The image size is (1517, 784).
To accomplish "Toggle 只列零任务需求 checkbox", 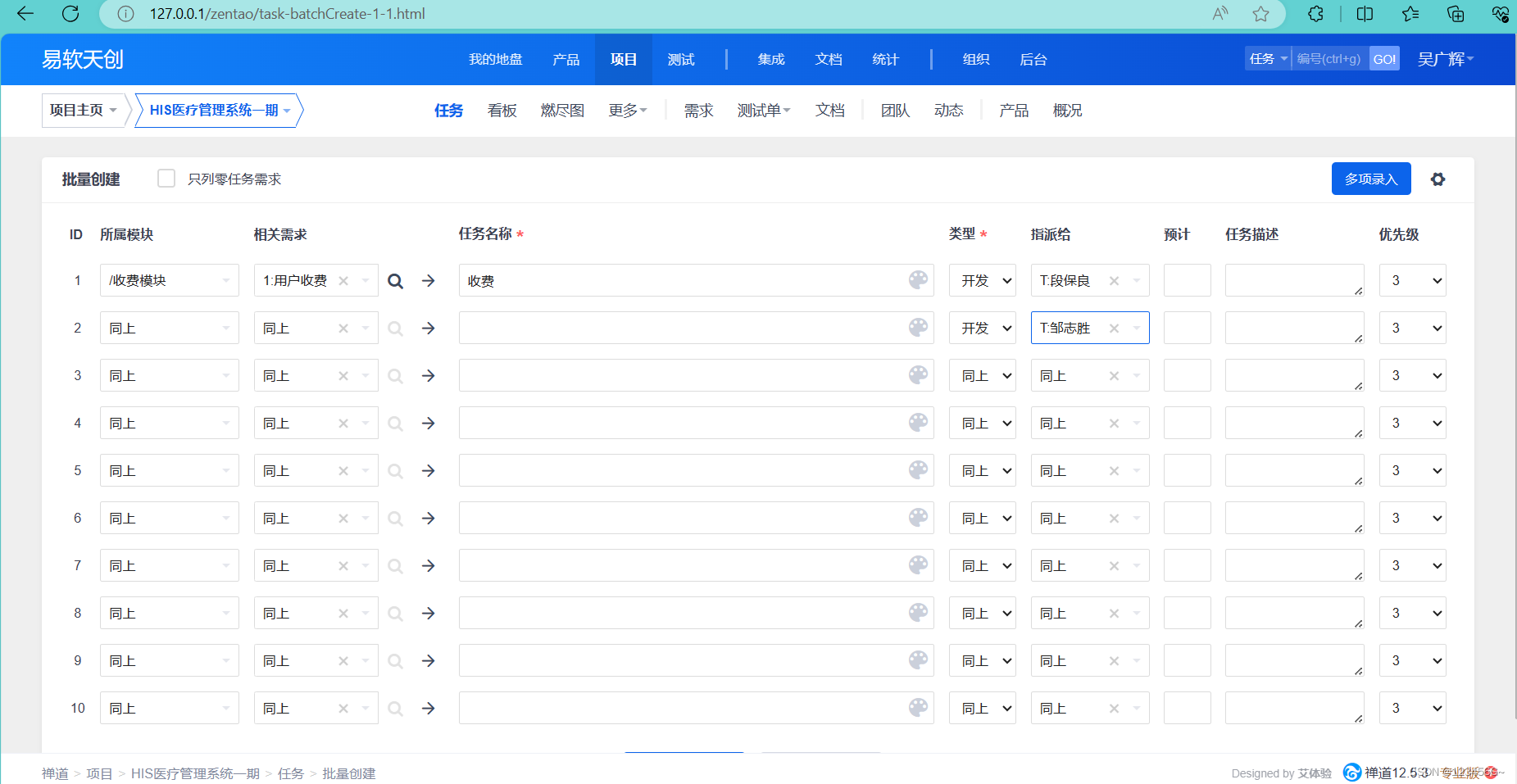I will [166, 179].
